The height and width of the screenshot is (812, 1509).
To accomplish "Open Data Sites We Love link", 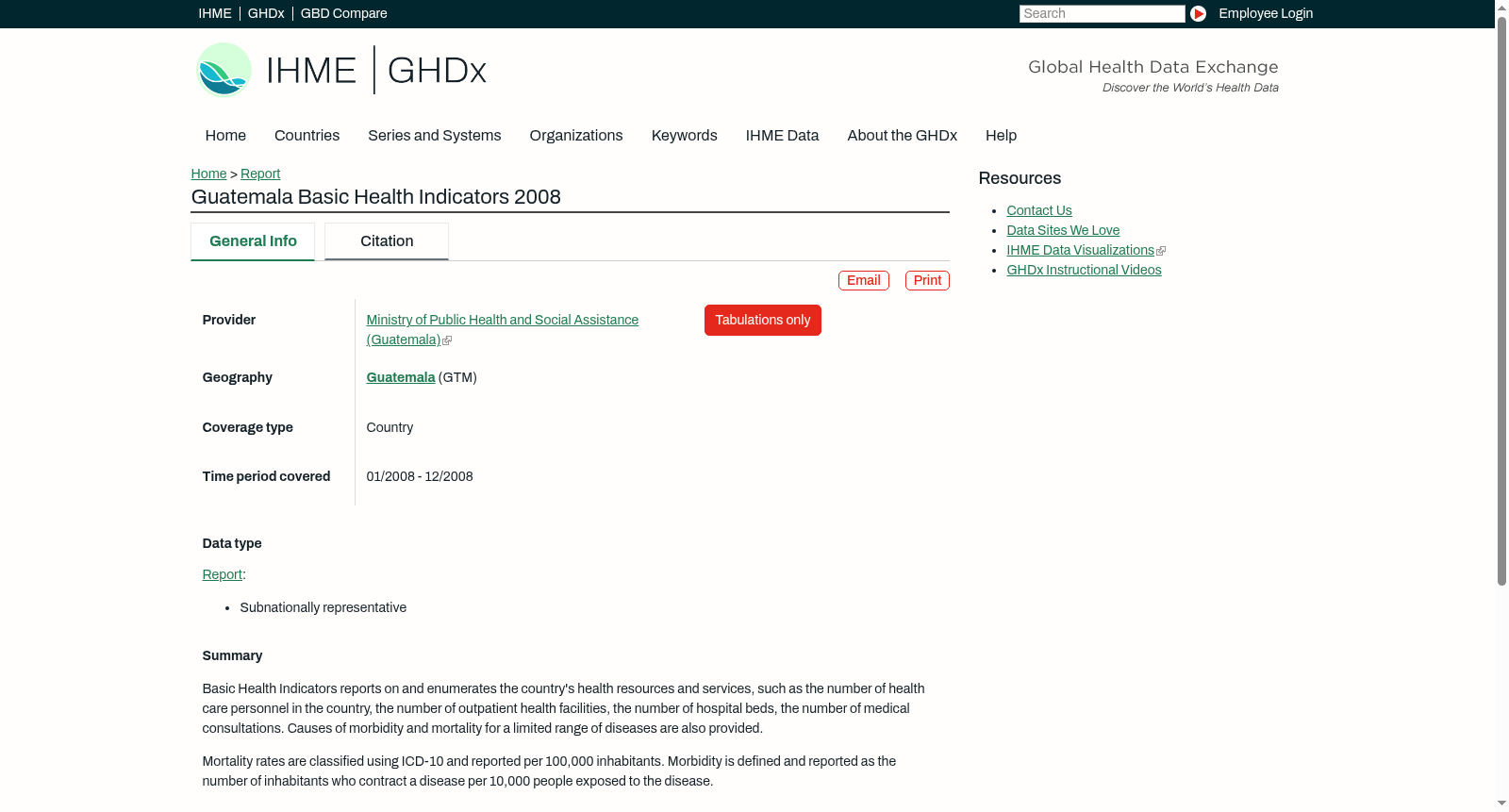I will click(x=1063, y=231).
